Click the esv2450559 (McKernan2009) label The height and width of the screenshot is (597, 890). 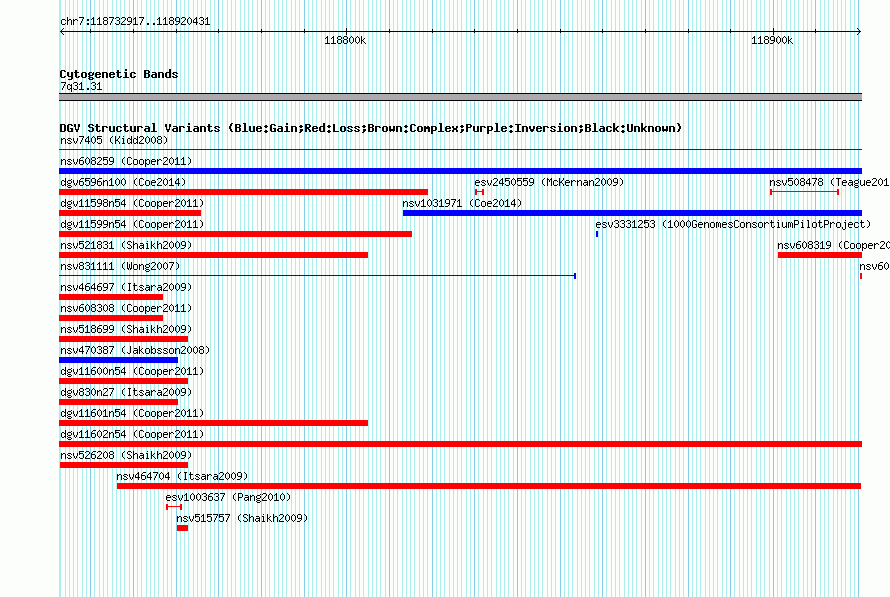549,182
